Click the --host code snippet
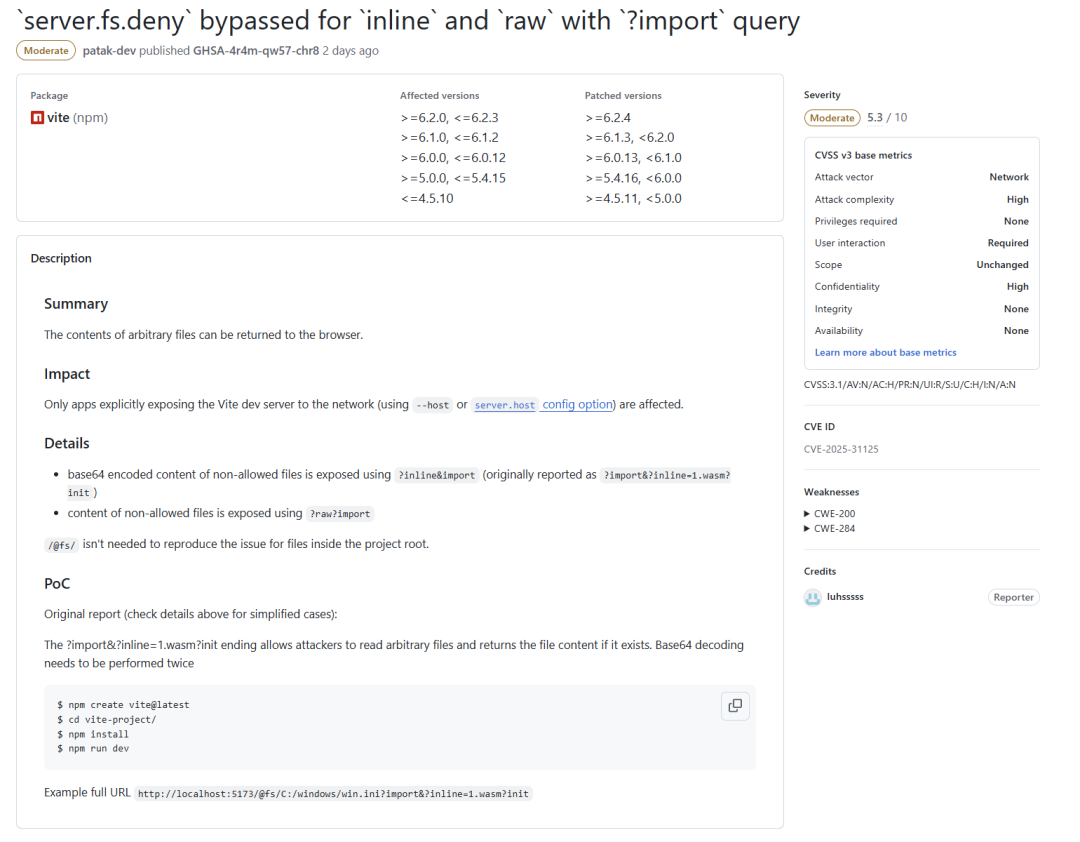The image size is (1080, 842). pyautogui.click(x=433, y=405)
